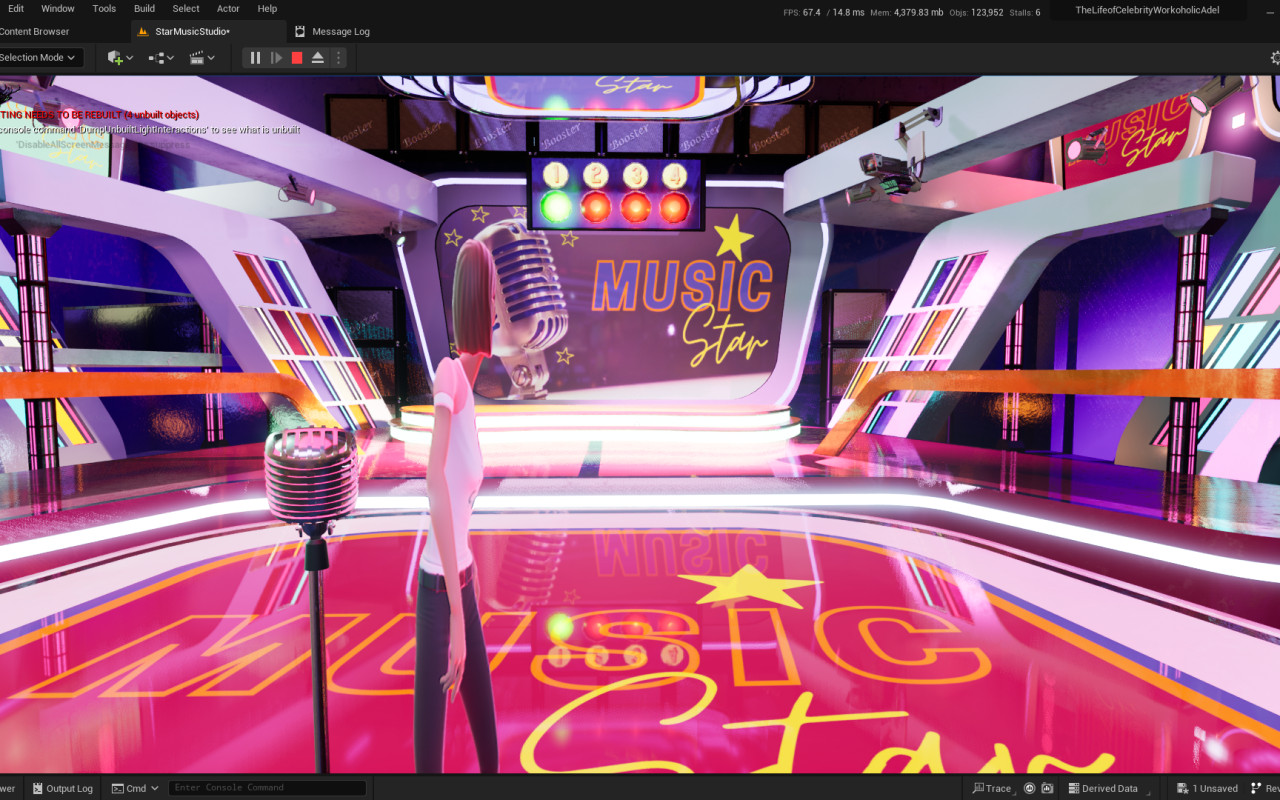Open the Select menu
The image size is (1280, 800).
186,9
